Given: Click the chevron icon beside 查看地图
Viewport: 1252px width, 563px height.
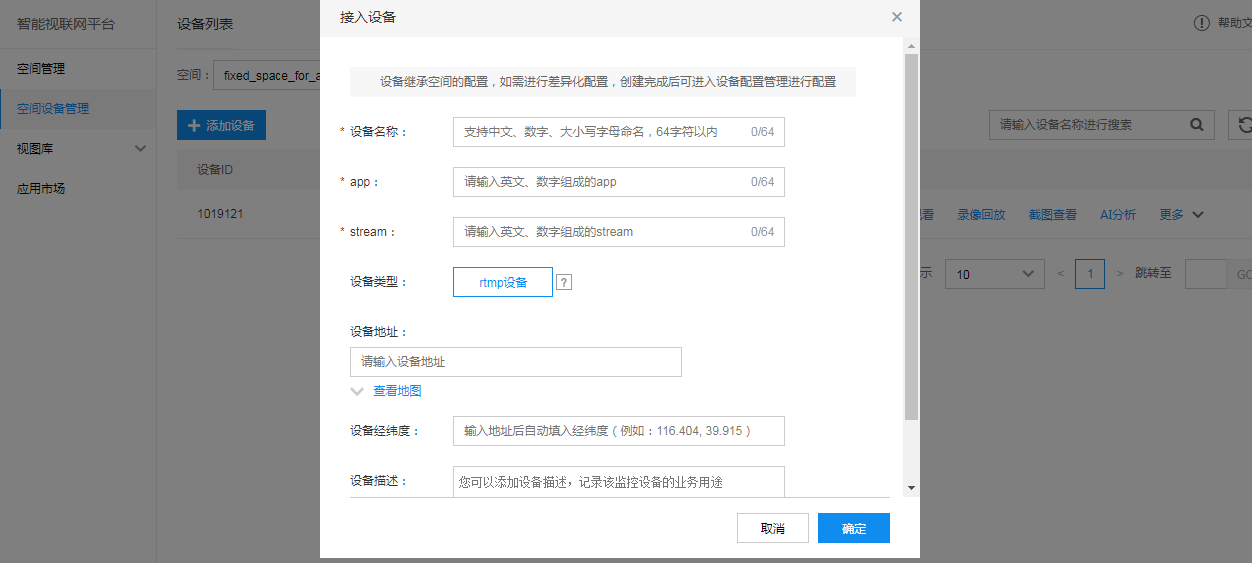Looking at the screenshot, I should pos(358,391).
